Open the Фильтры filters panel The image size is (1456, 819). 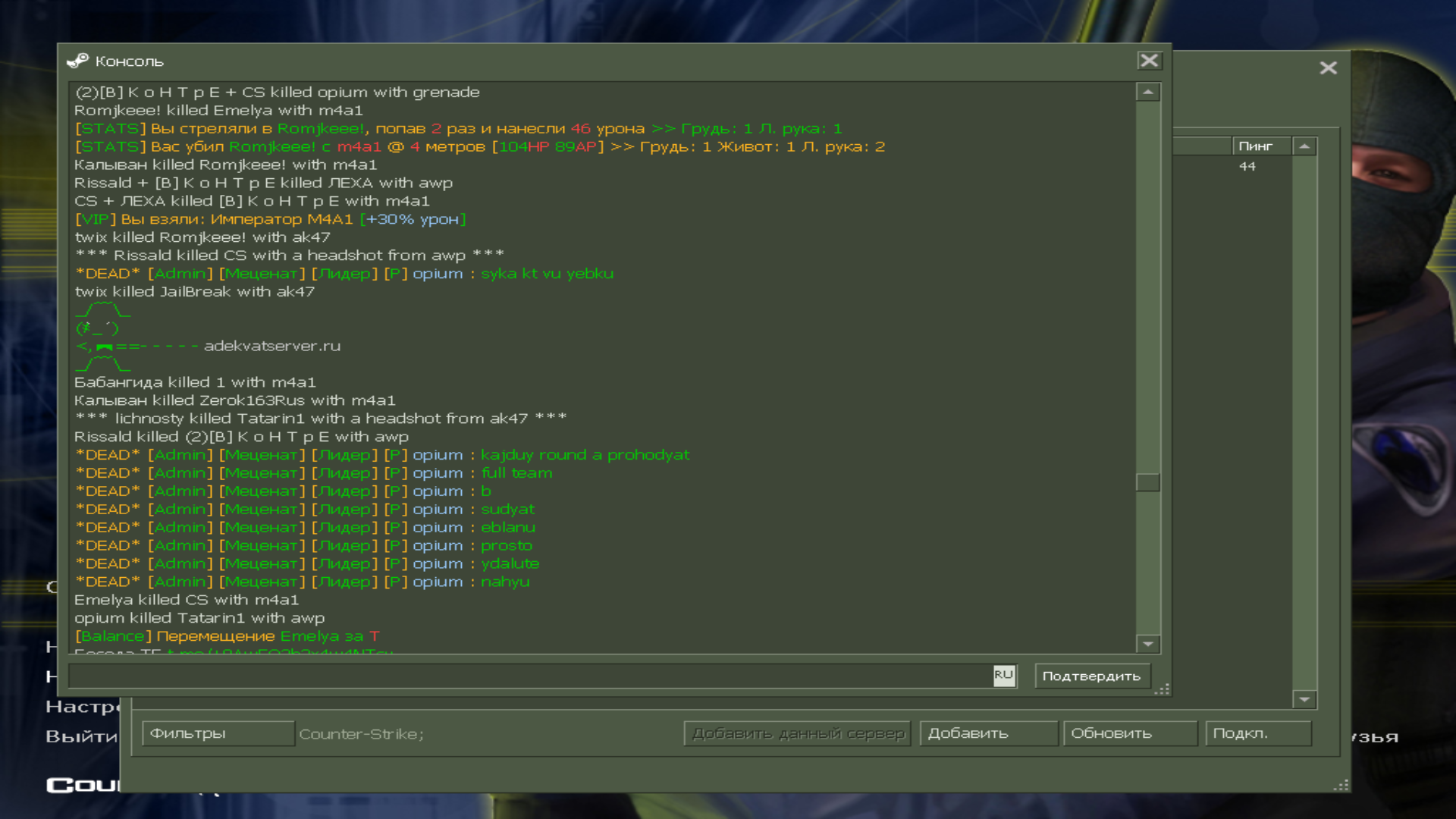tap(218, 733)
